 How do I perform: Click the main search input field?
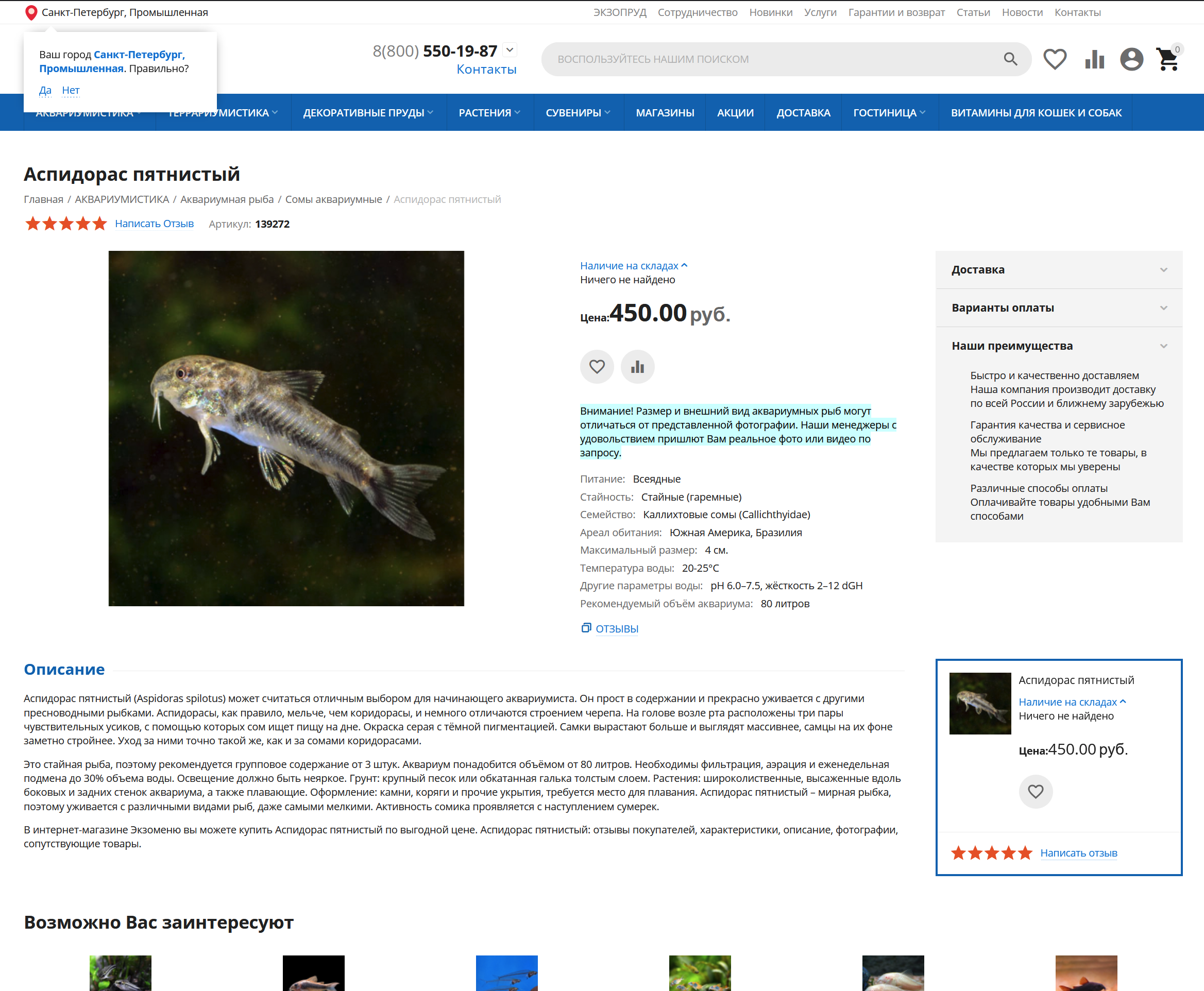point(771,59)
